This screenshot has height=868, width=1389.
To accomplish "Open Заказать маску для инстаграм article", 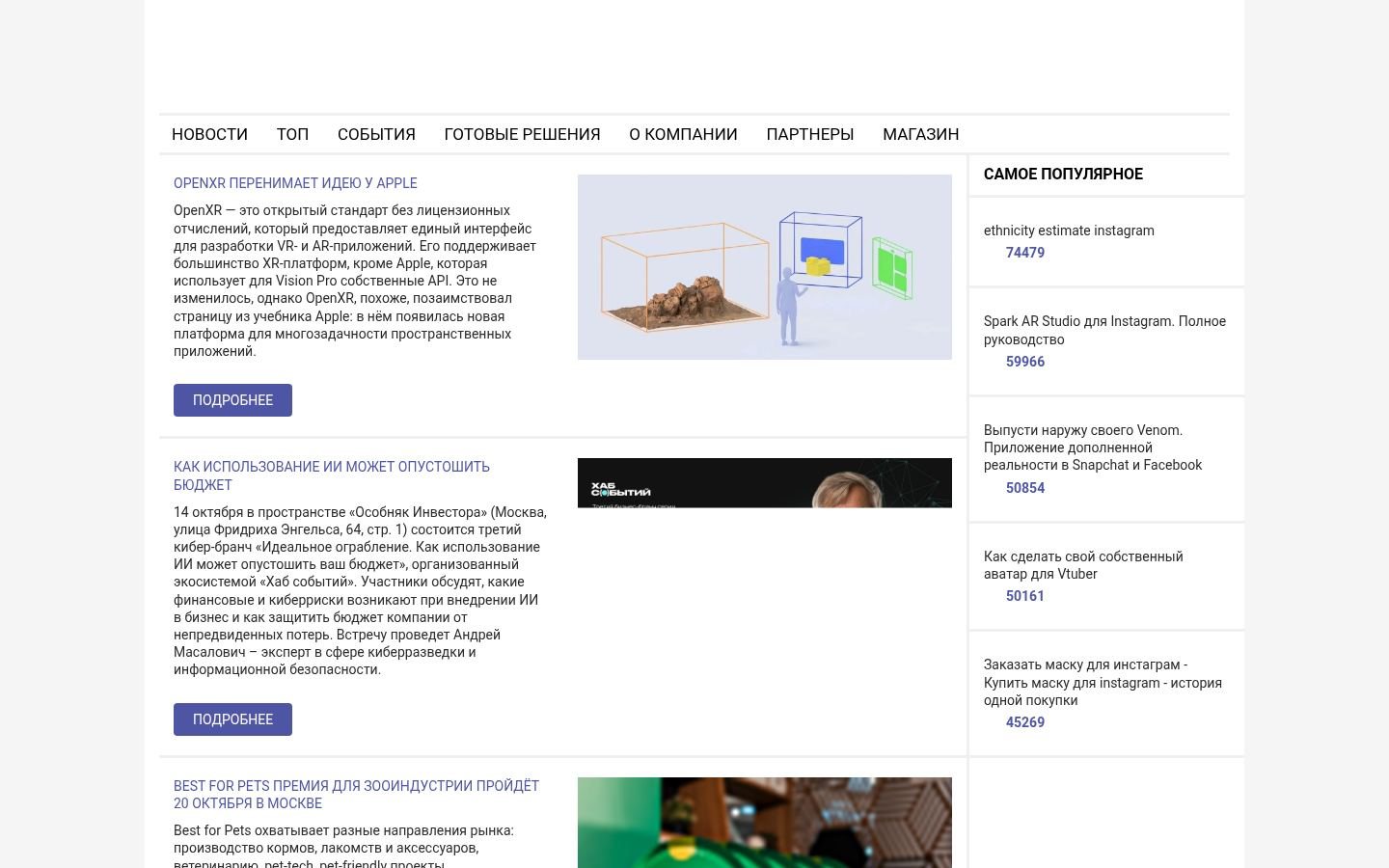I will click(x=1103, y=682).
